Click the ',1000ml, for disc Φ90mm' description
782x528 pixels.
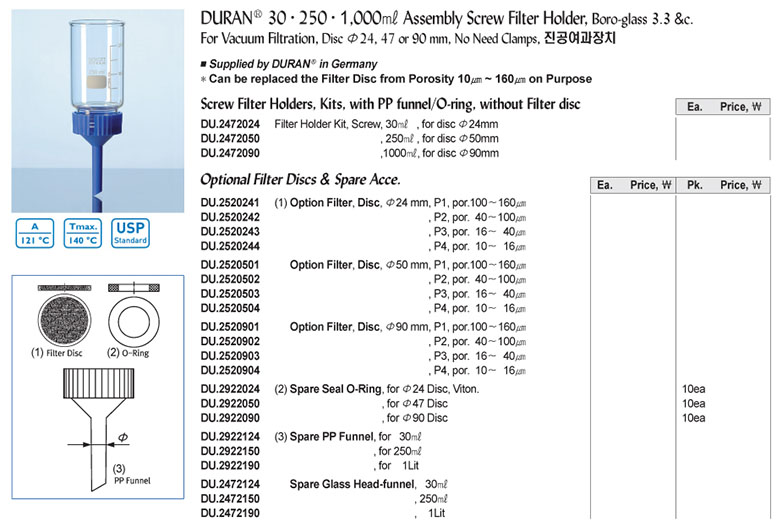pyautogui.click(x=439, y=153)
